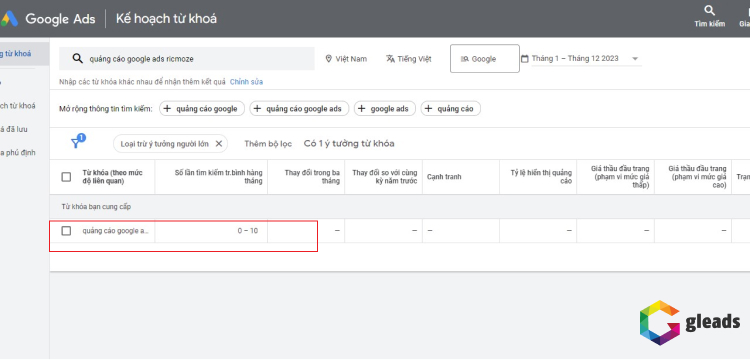The image size is (750, 360).
Task: Click the keyword search input field
Action: point(187,59)
